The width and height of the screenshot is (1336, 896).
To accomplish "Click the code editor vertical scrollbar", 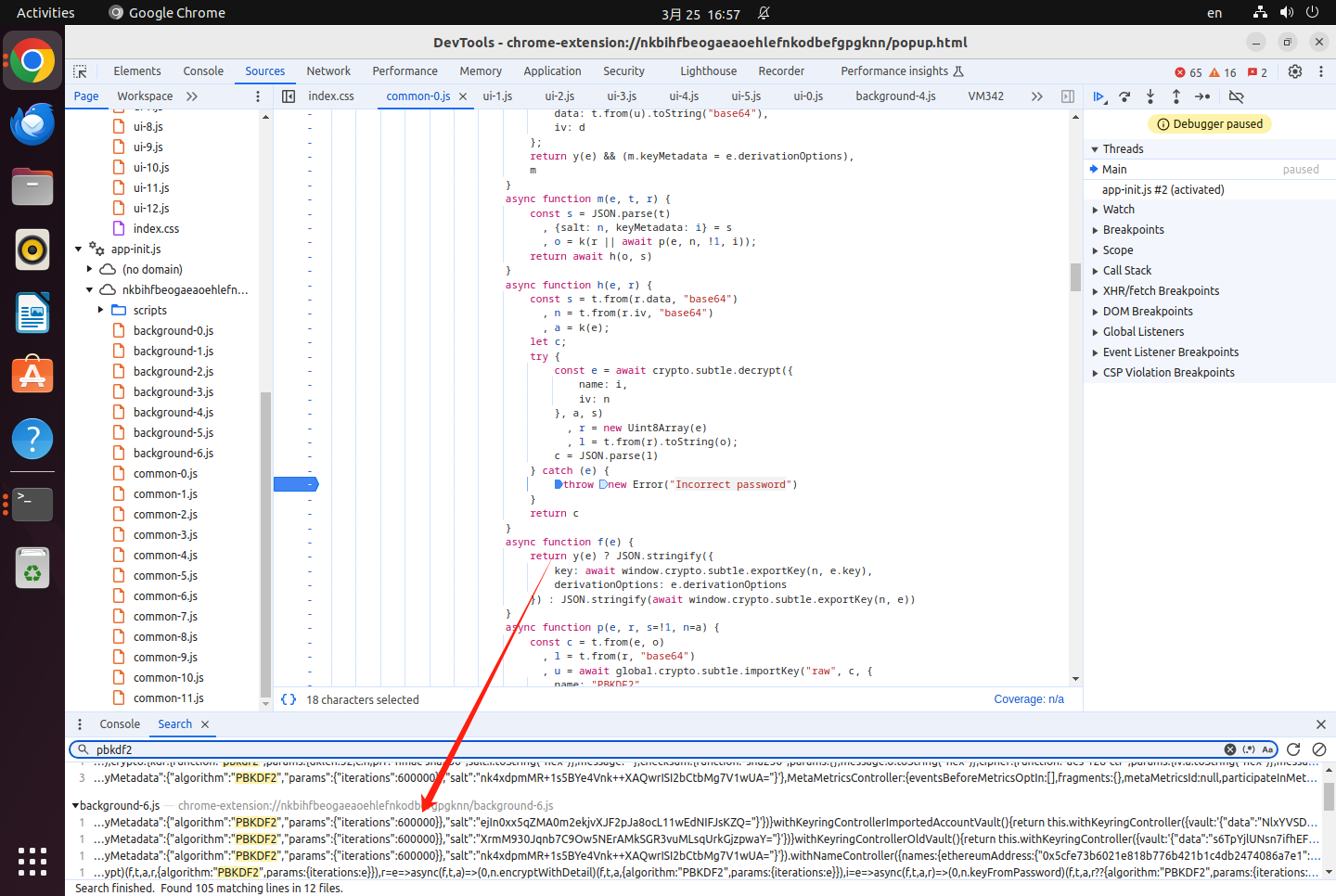I will point(1075,277).
